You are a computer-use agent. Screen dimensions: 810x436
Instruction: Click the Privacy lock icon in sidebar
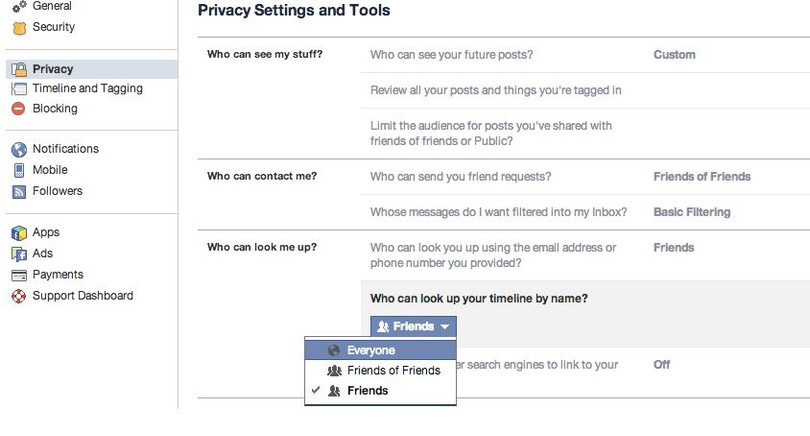(19, 70)
